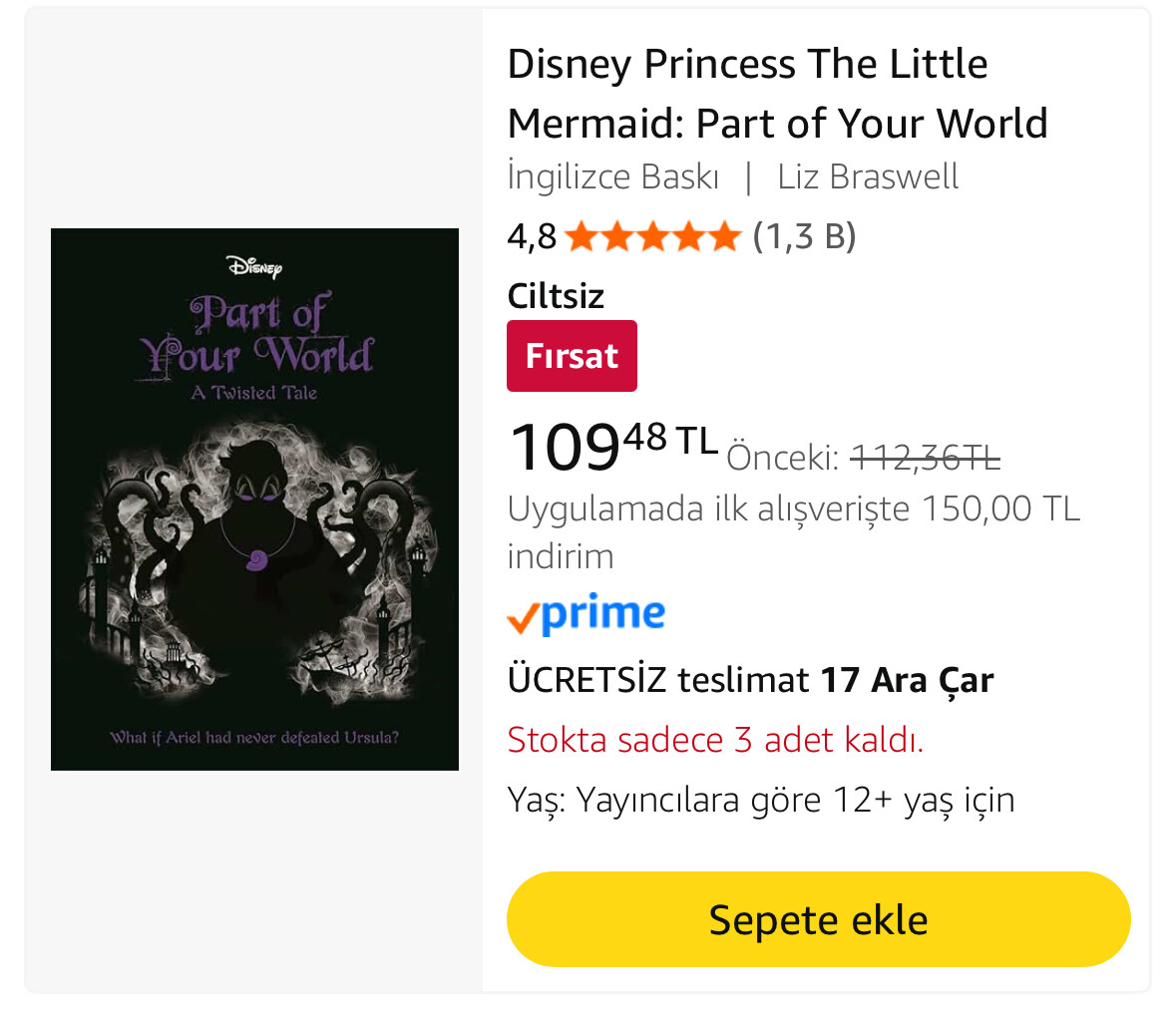
Task: Add the book to cart with Sepete ekle
Action: point(818,919)
